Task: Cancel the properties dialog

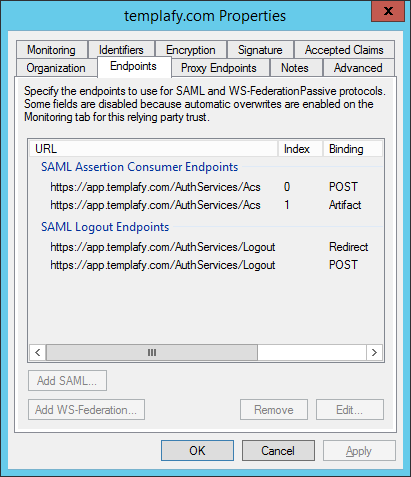Action: pos(278,451)
